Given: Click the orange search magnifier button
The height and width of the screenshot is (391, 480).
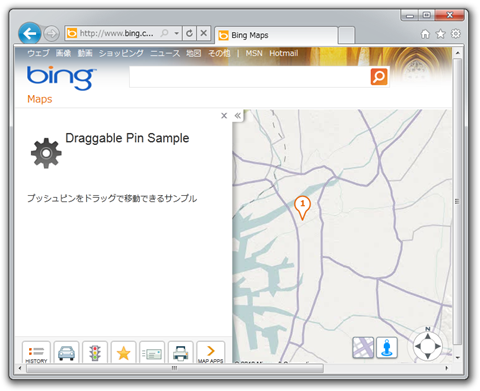Looking at the screenshot, I should click(x=379, y=77).
